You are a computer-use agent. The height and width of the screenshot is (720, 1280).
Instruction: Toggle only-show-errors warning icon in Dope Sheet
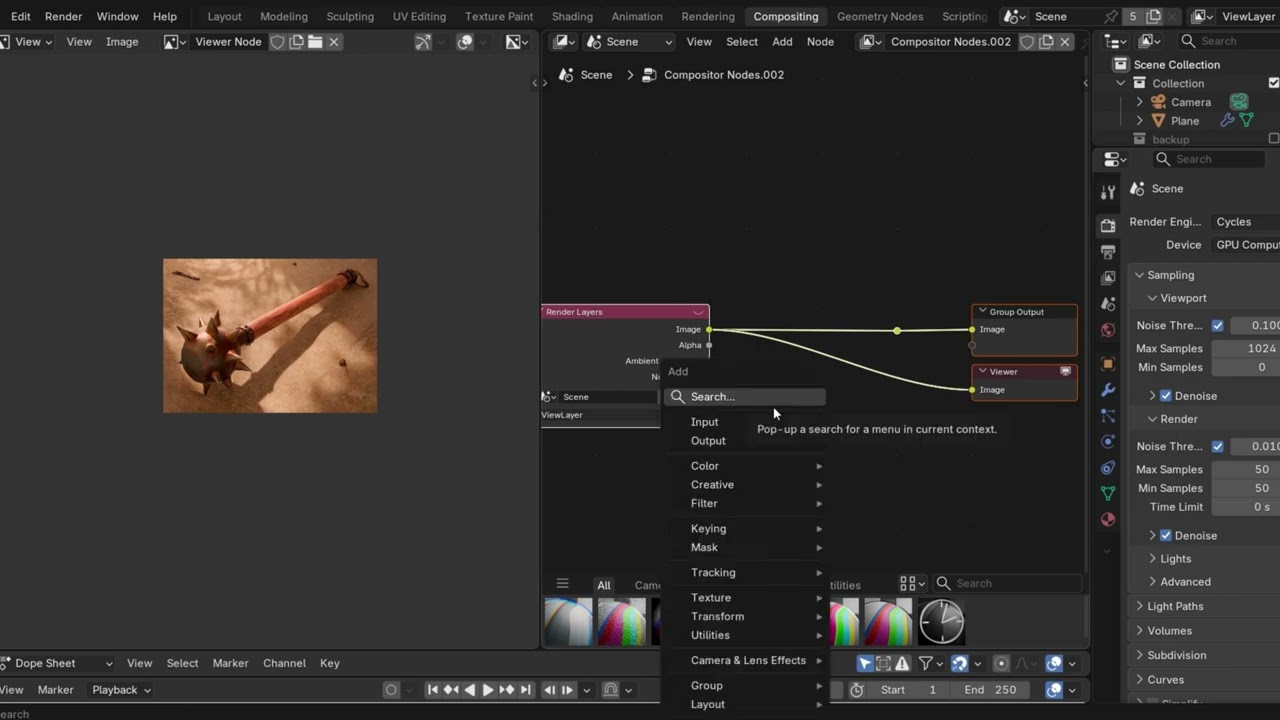(902, 663)
